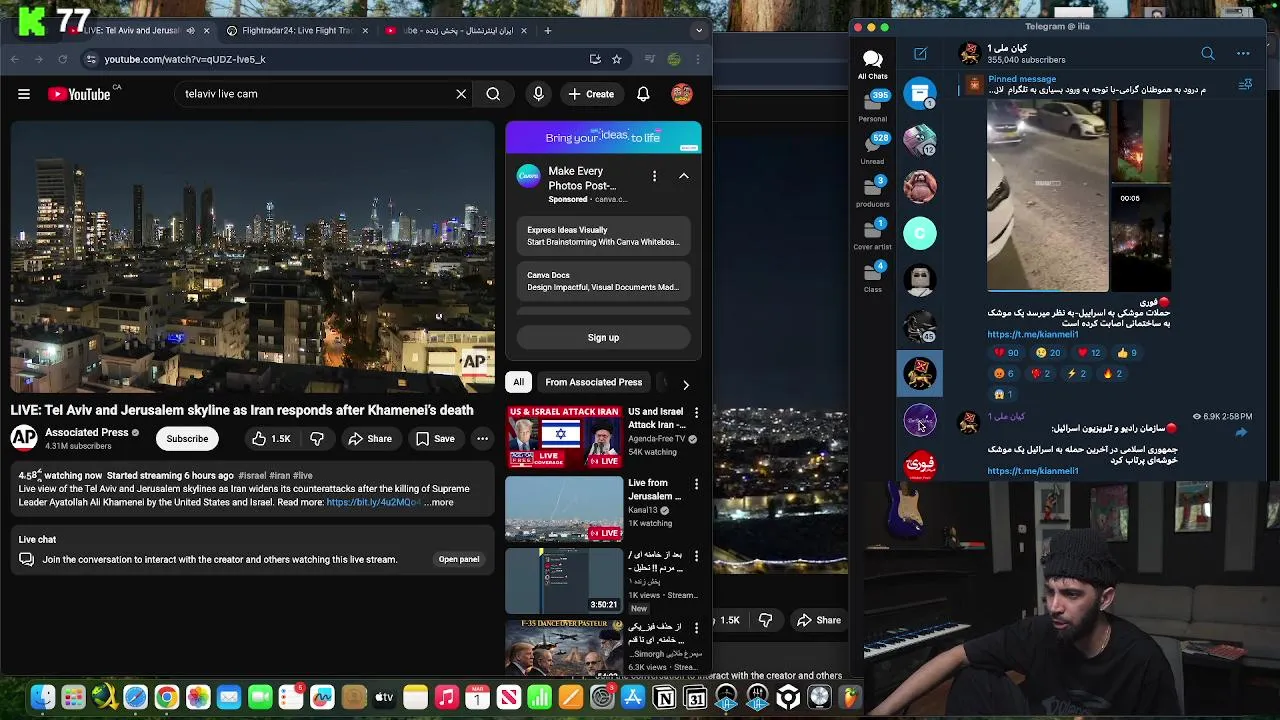Open the Cover artist folder in Telegram
This screenshot has width=1280, height=720.
pos(872,234)
